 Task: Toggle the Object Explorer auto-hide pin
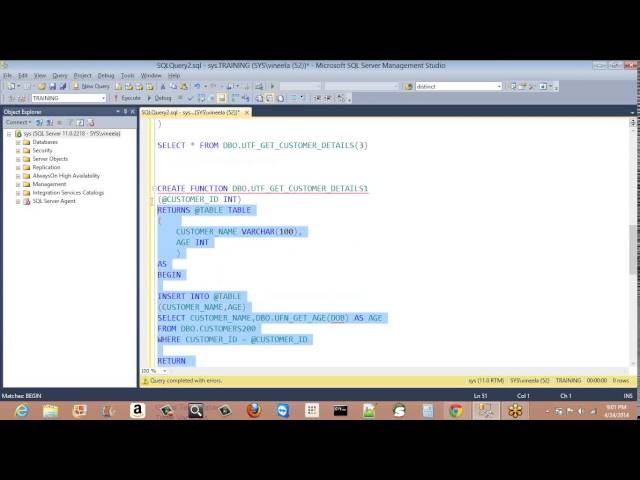(125, 112)
